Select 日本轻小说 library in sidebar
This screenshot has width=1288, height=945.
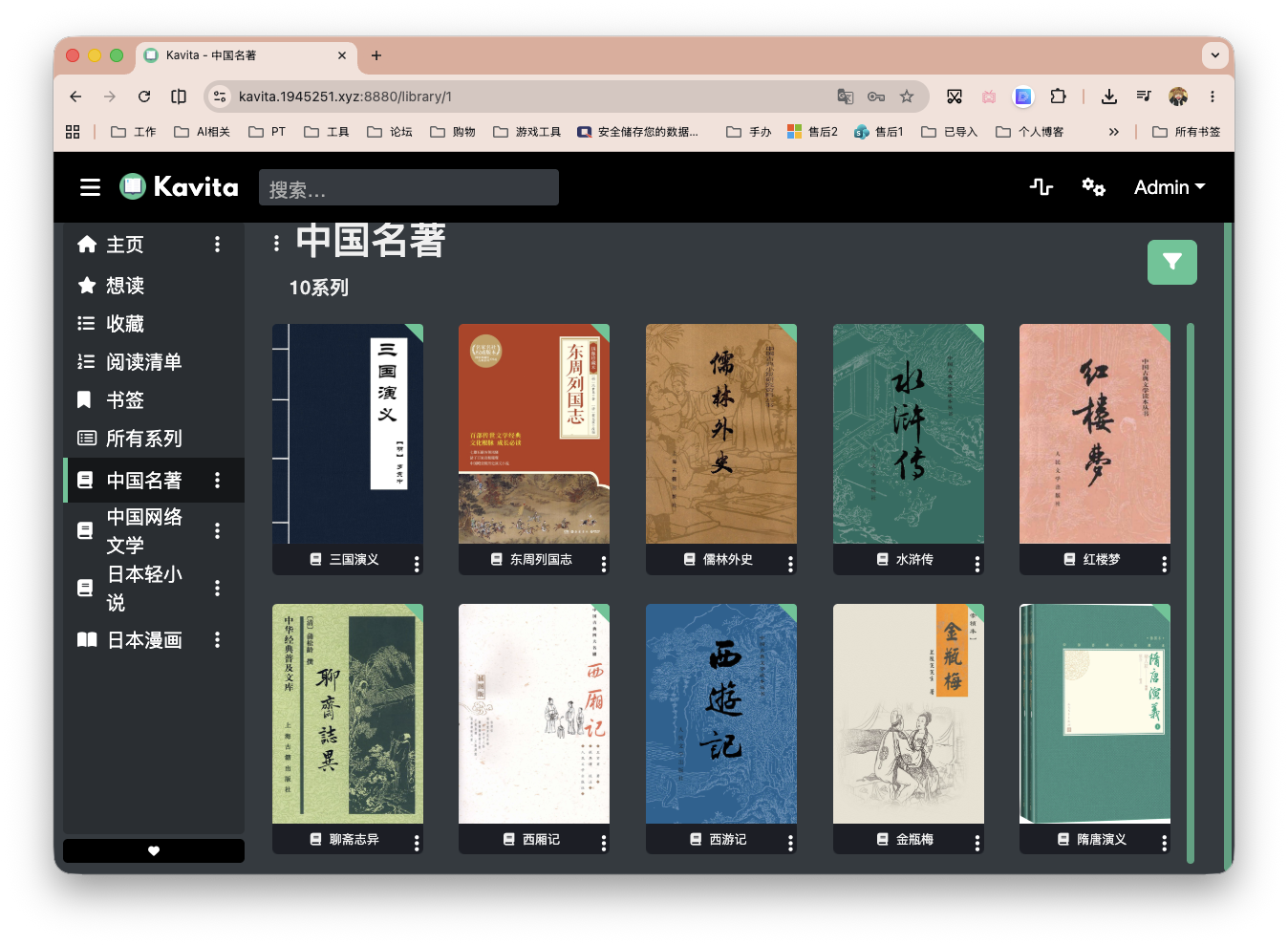point(144,588)
